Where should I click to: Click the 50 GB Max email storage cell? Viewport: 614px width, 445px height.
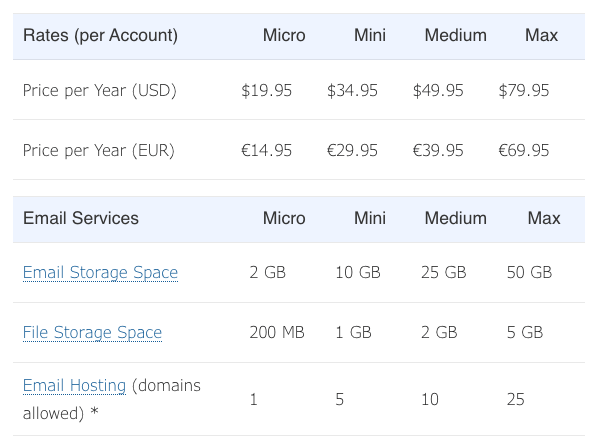point(529,272)
